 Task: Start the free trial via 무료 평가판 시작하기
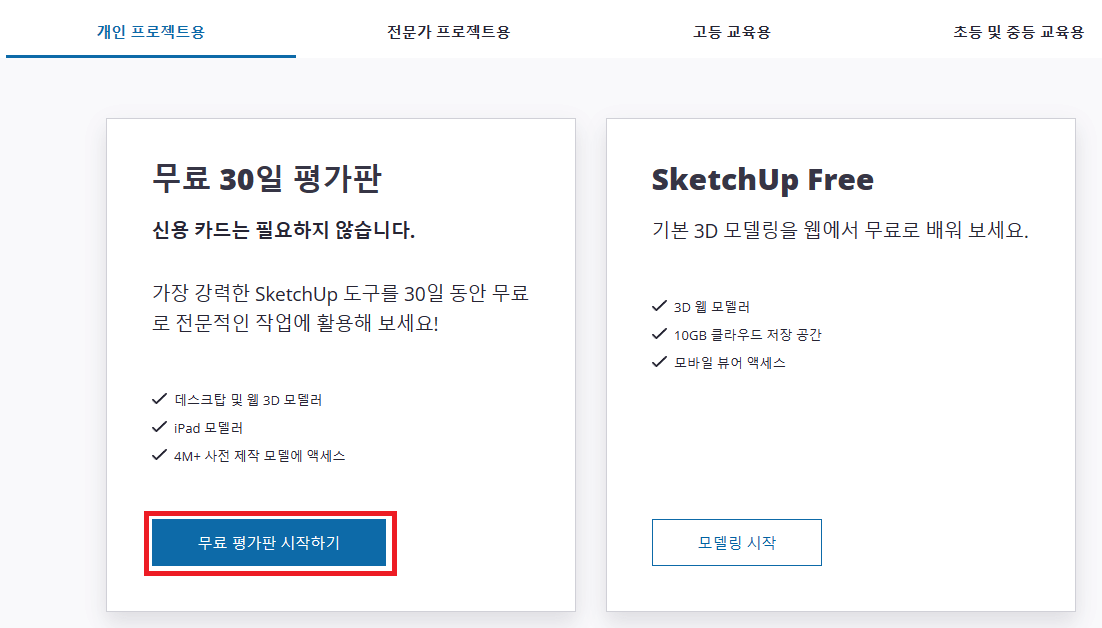coord(269,542)
